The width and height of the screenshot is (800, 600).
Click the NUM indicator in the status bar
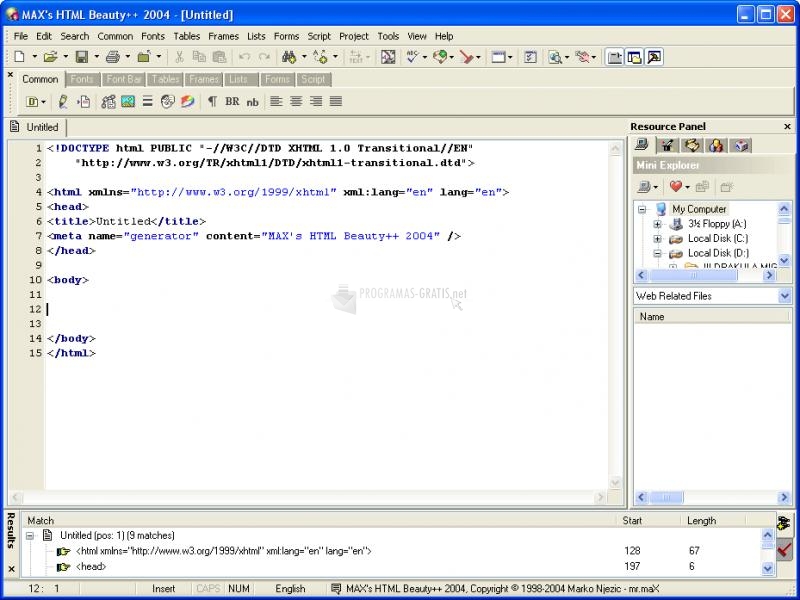pyautogui.click(x=239, y=588)
